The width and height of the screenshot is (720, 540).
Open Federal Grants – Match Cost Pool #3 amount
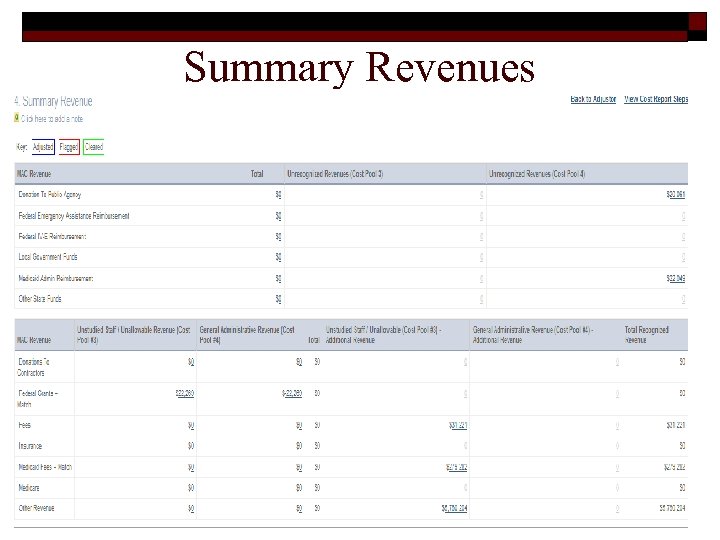185,394
